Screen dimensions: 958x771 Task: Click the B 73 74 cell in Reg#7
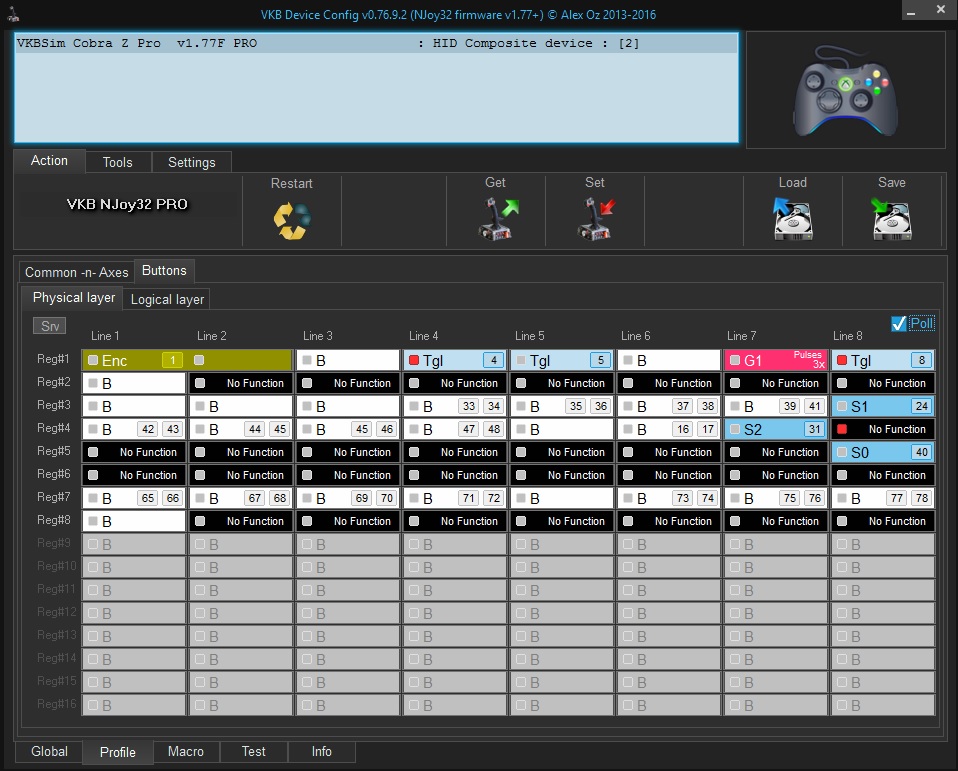(668, 498)
